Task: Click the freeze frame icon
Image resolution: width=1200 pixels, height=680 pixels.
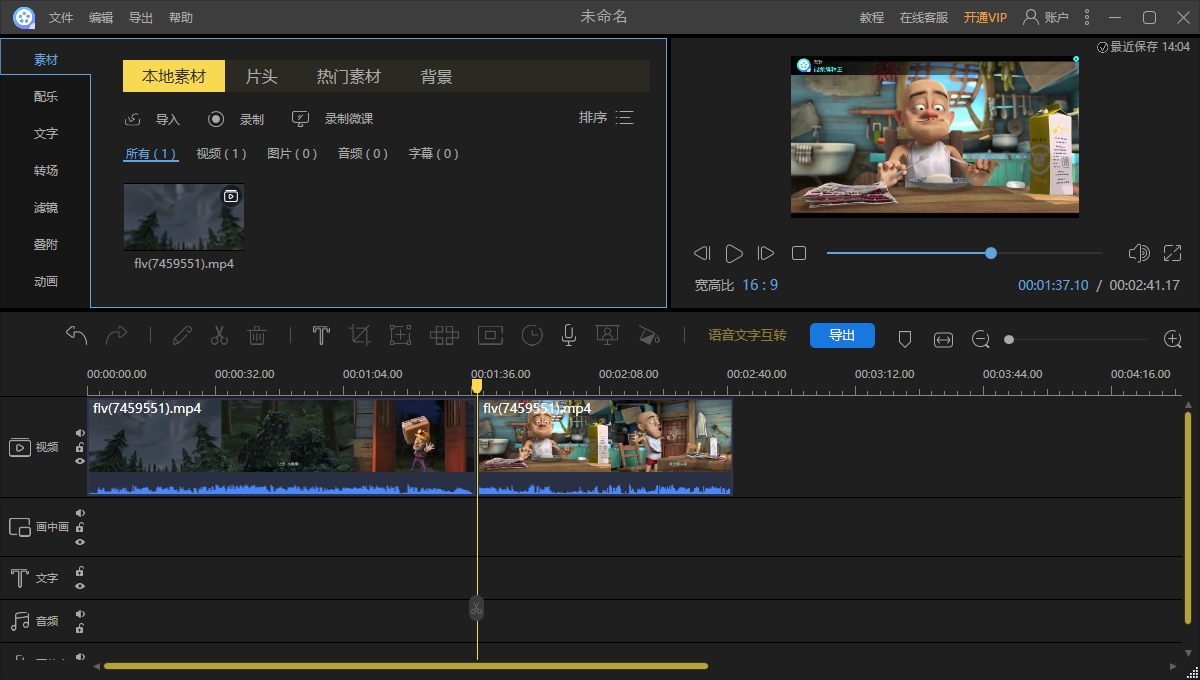Action: (490, 336)
